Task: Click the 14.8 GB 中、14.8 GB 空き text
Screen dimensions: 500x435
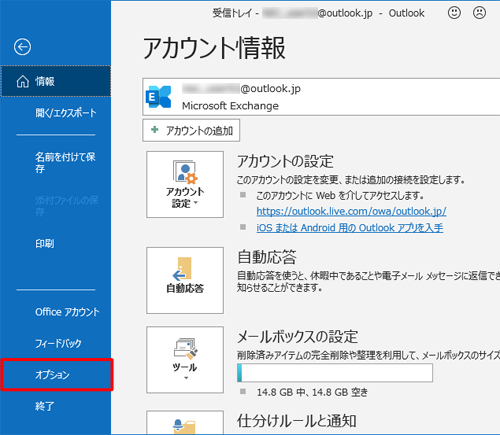Action: [312, 392]
